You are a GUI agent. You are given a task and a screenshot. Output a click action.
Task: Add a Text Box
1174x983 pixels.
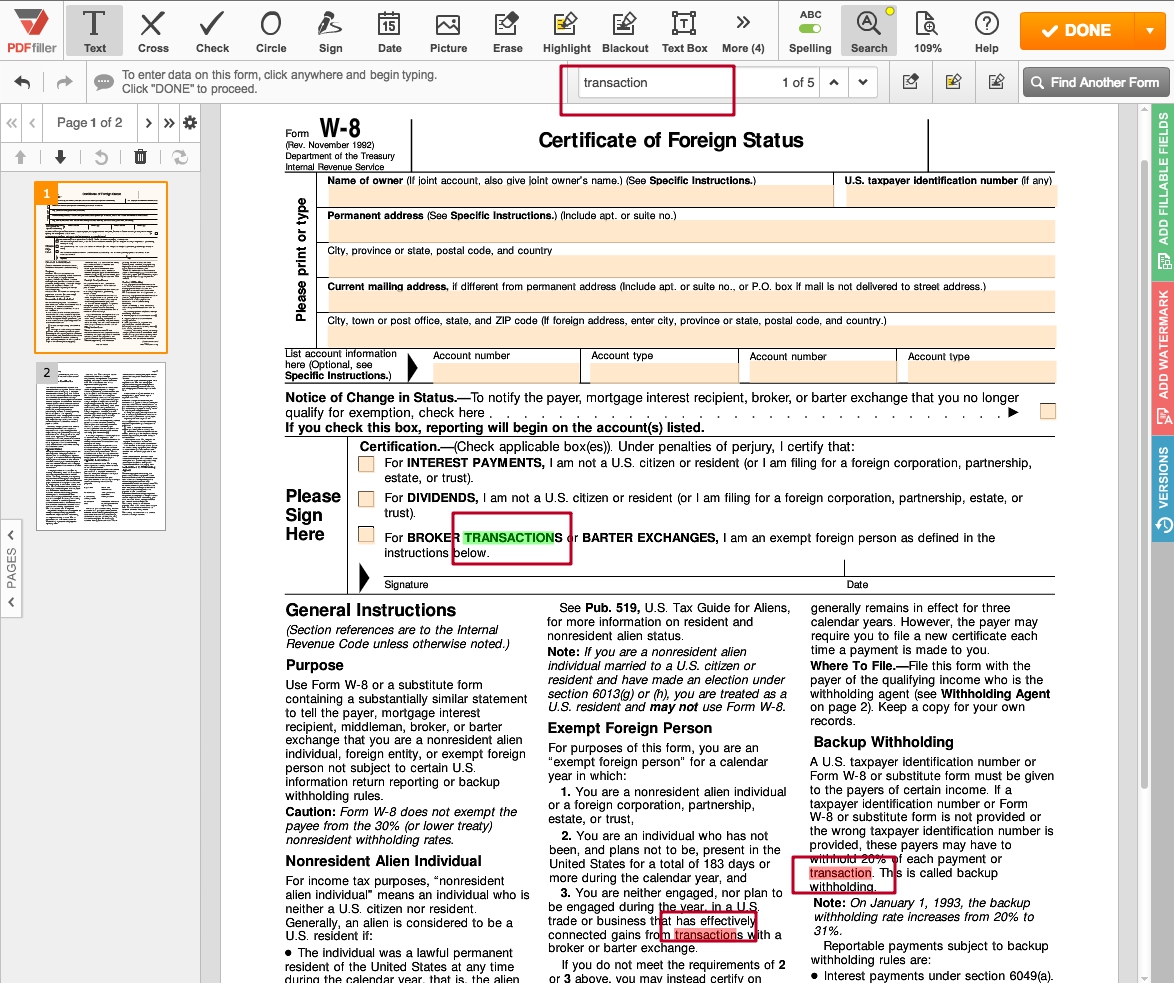(x=684, y=31)
